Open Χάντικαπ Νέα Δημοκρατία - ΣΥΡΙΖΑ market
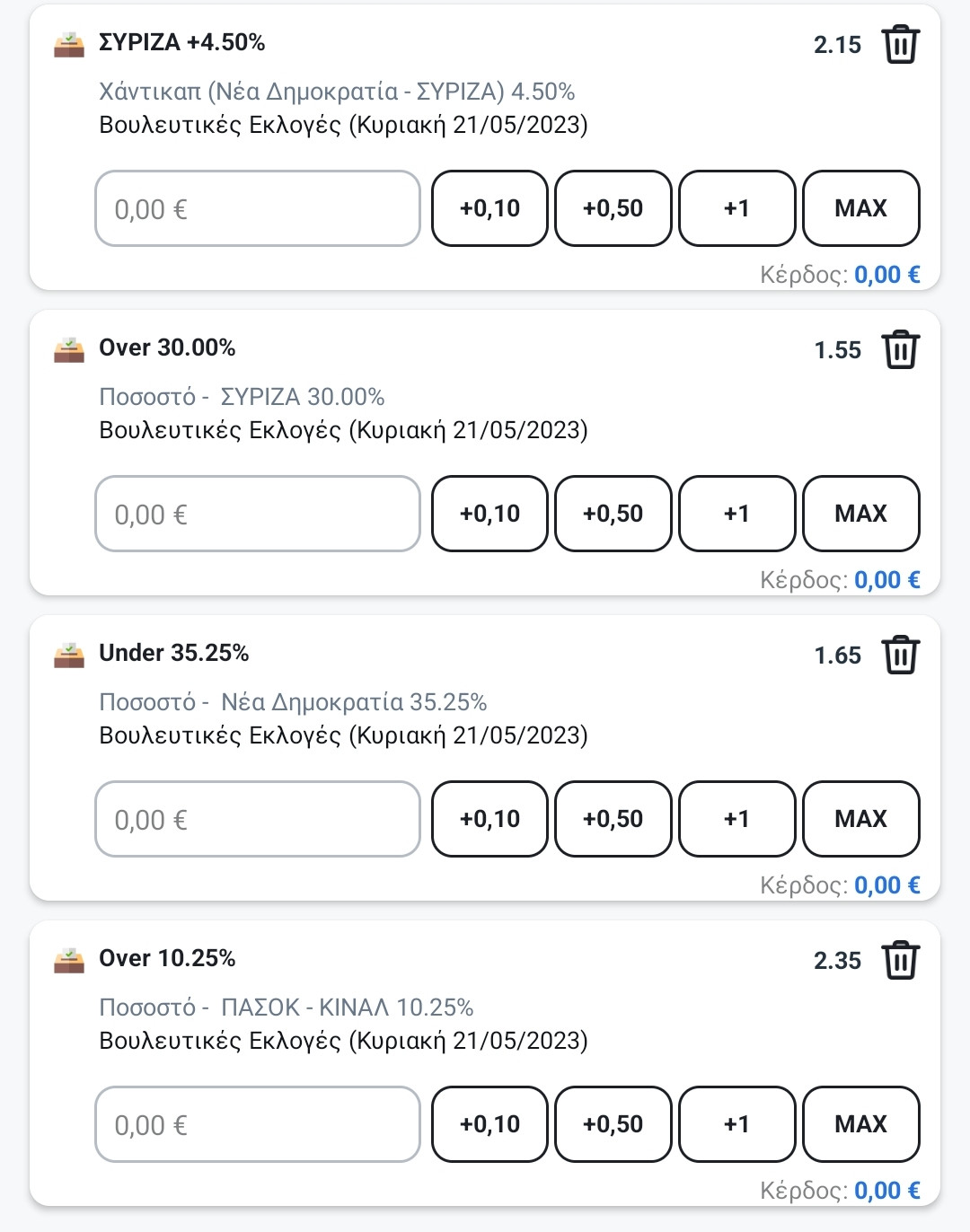Screen dimensions: 970x1232 coord(337,92)
